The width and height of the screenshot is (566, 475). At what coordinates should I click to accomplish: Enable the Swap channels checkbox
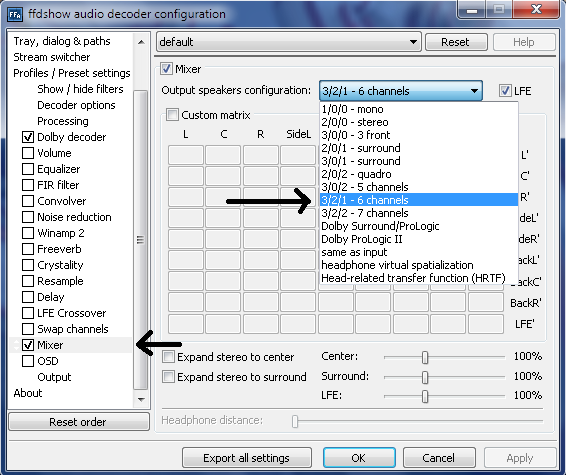click(28, 329)
